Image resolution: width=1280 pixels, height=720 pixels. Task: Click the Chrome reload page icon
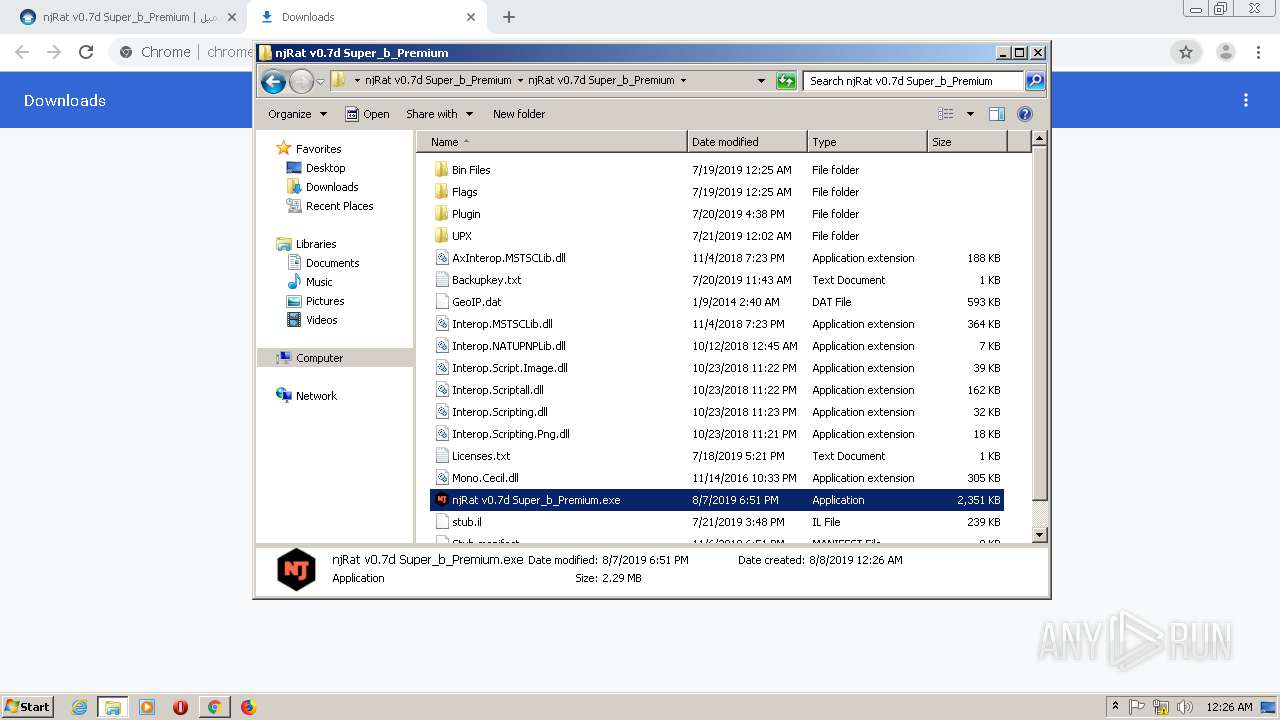tap(86, 52)
